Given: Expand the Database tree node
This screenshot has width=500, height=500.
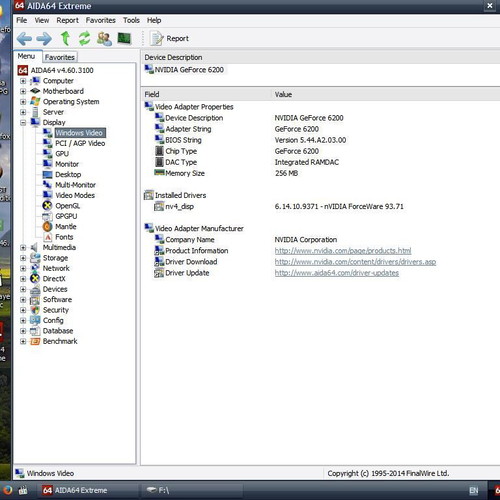Looking at the screenshot, I should (x=23, y=331).
